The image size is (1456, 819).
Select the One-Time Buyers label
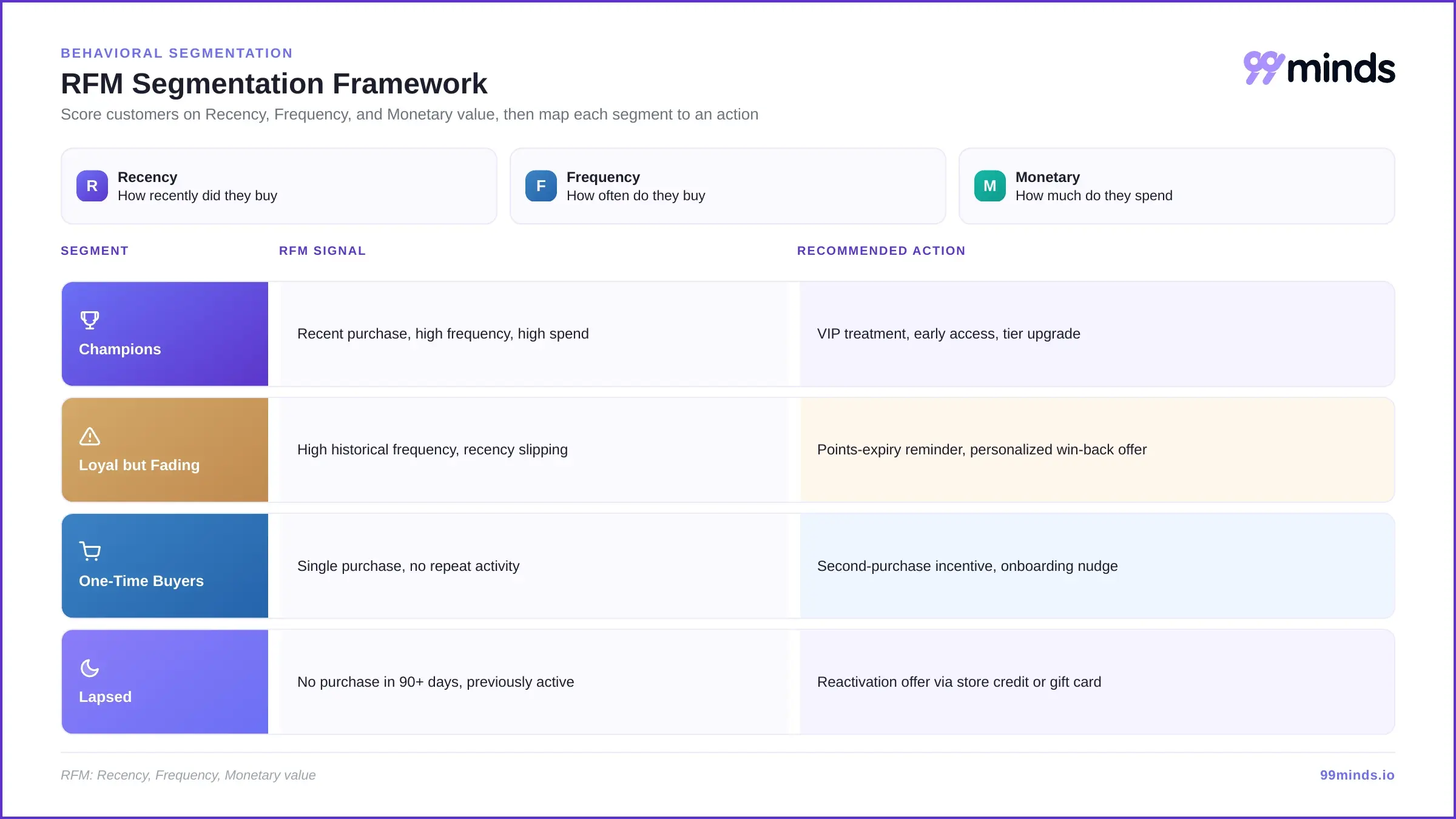tap(141, 581)
